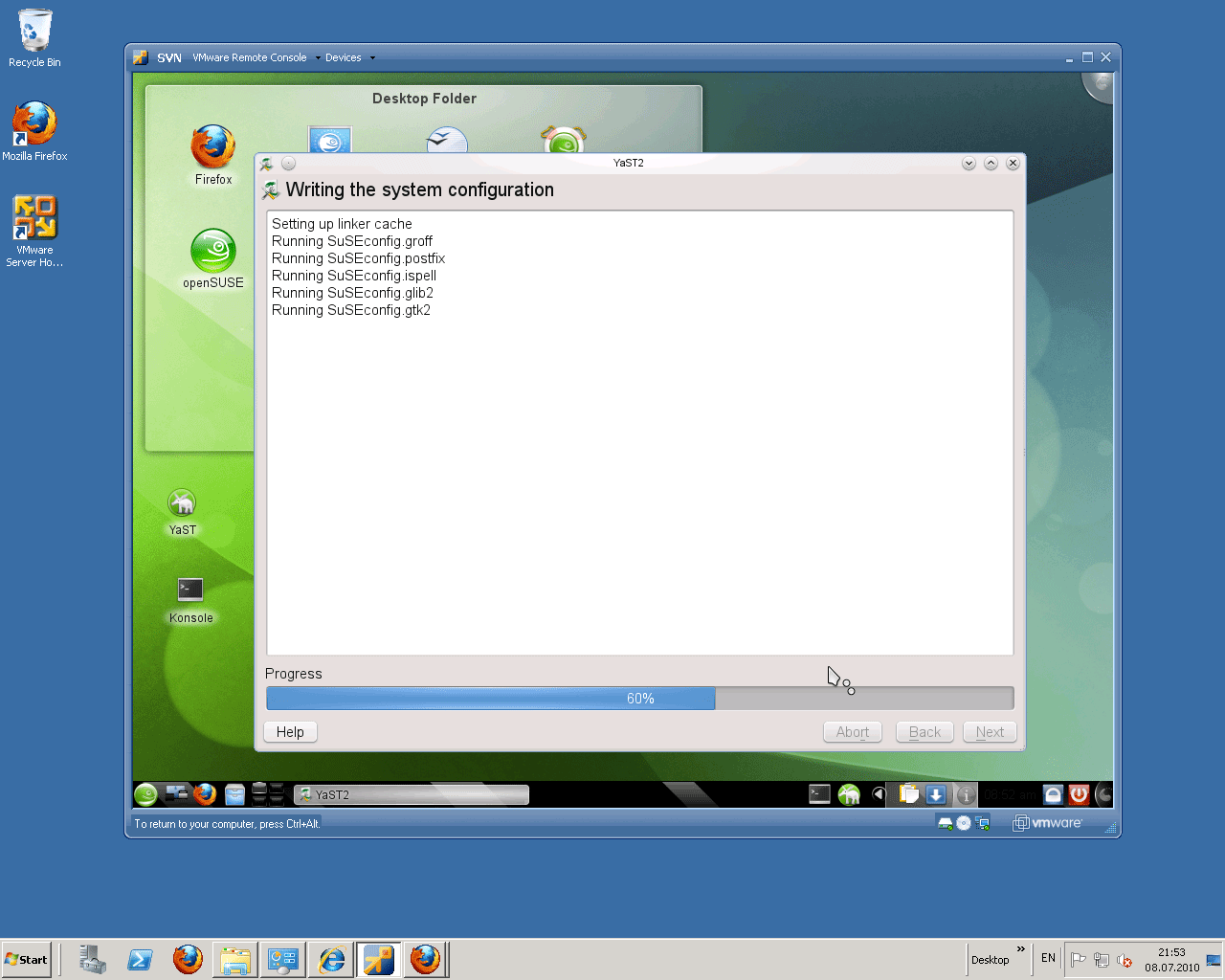Image resolution: width=1225 pixels, height=980 pixels.
Task: Click the 'Writing the system configuration' heading
Action: (x=420, y=189)
